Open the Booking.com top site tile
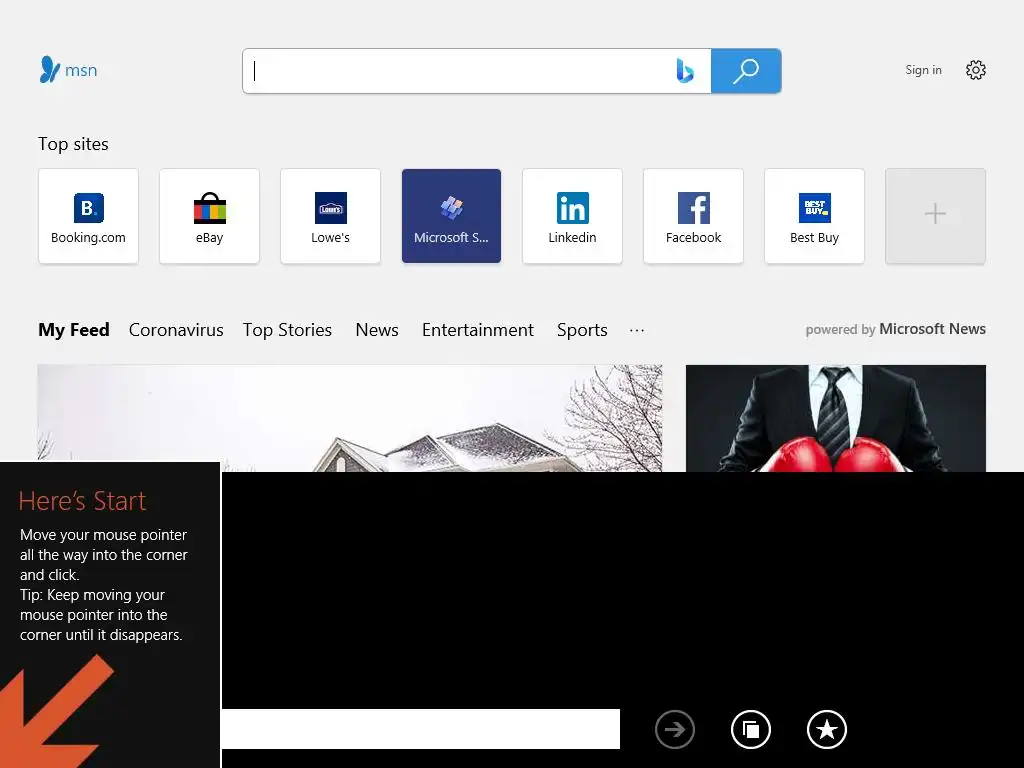Viewport: 1024px width, 768px height. click(88, 216)
